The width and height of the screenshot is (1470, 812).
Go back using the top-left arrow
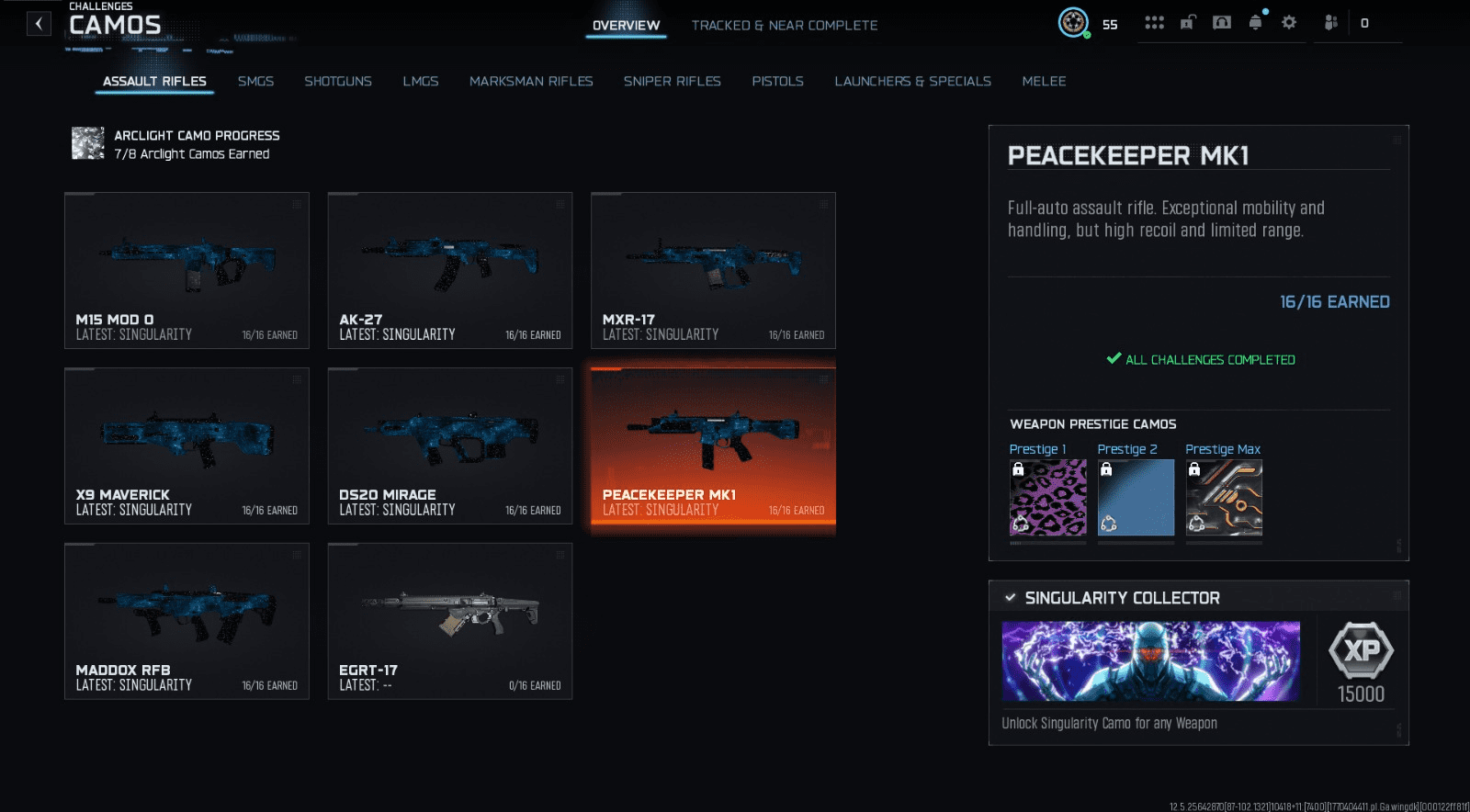(x=39, y=23)
